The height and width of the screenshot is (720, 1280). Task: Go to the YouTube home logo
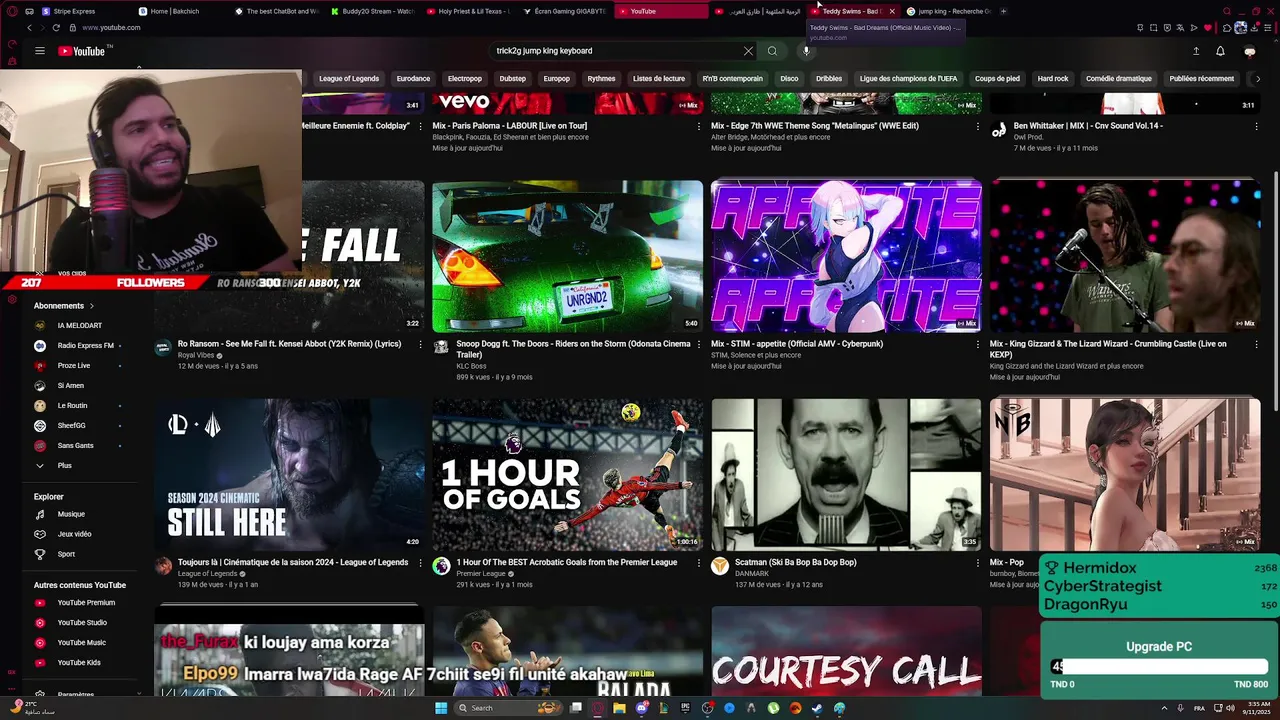coord(81,51)
